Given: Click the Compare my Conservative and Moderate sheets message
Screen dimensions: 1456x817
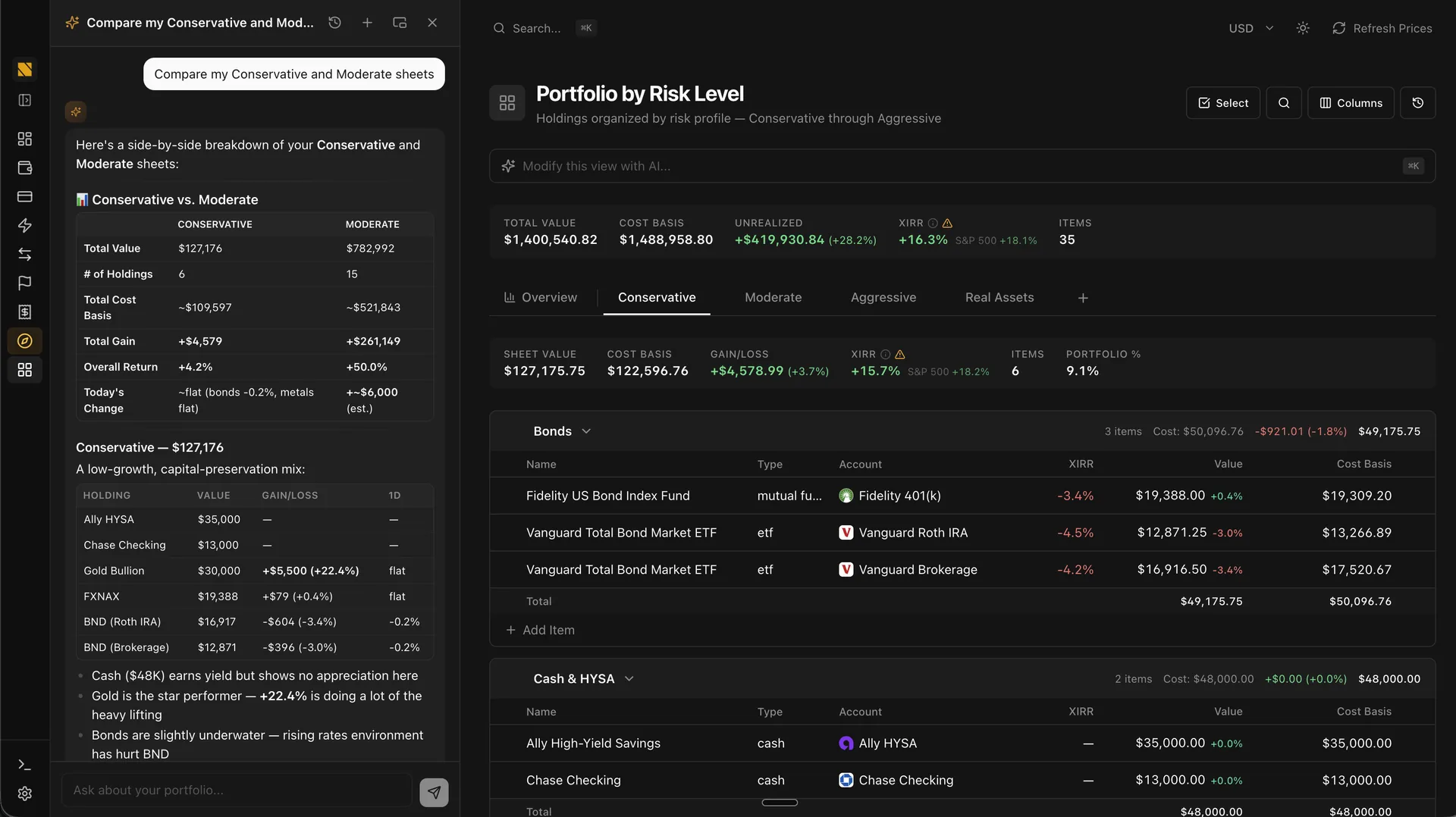Looking at the screenshot, I should coord(294,74).
